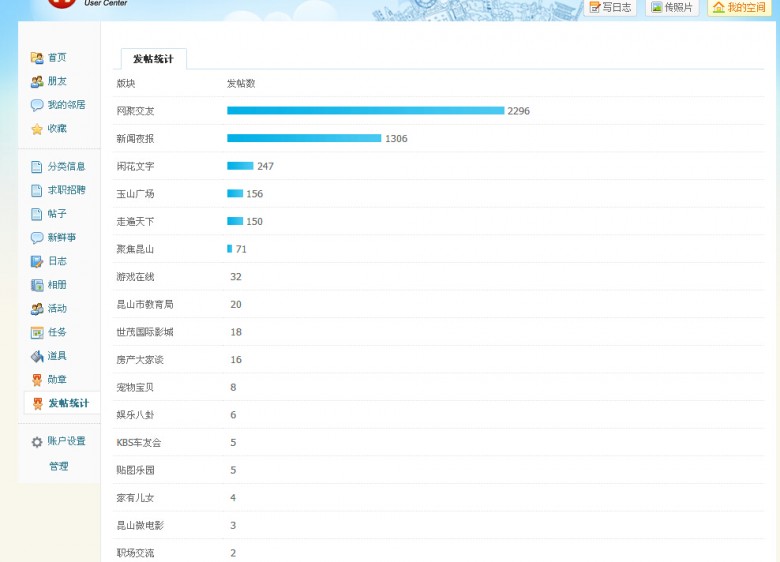
Task: Click the 帖子 document icon
Action: point(37,214)
